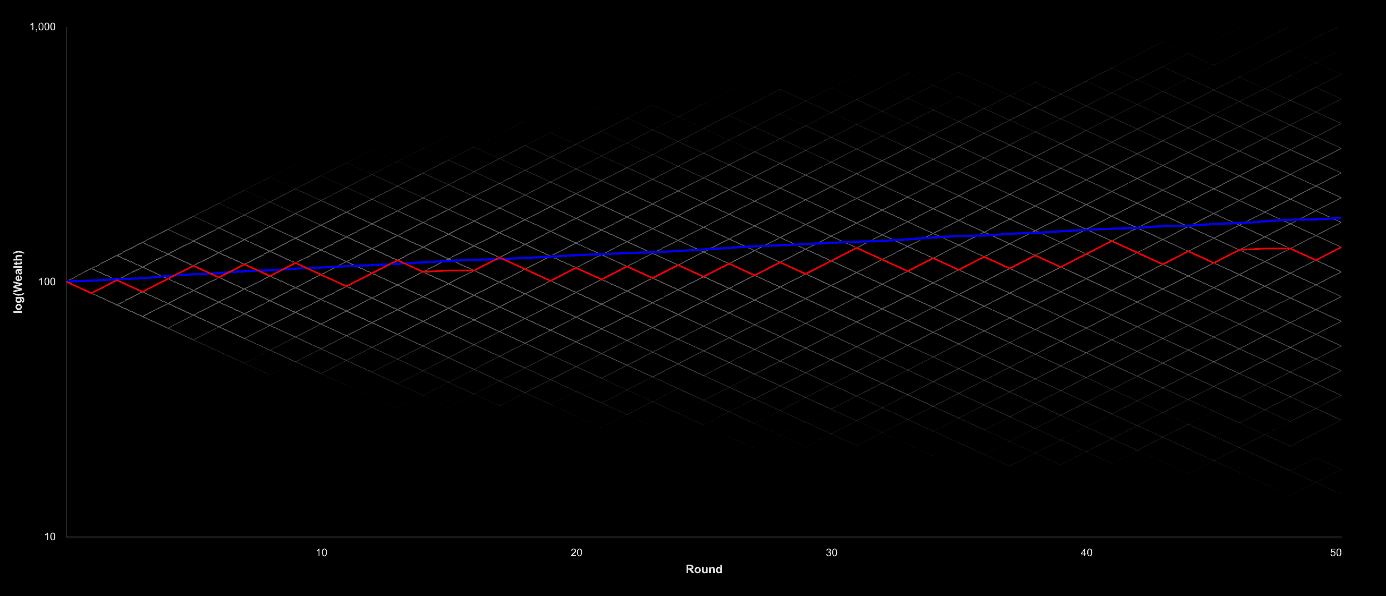Select the blue line above round 30

pos(831,243)
